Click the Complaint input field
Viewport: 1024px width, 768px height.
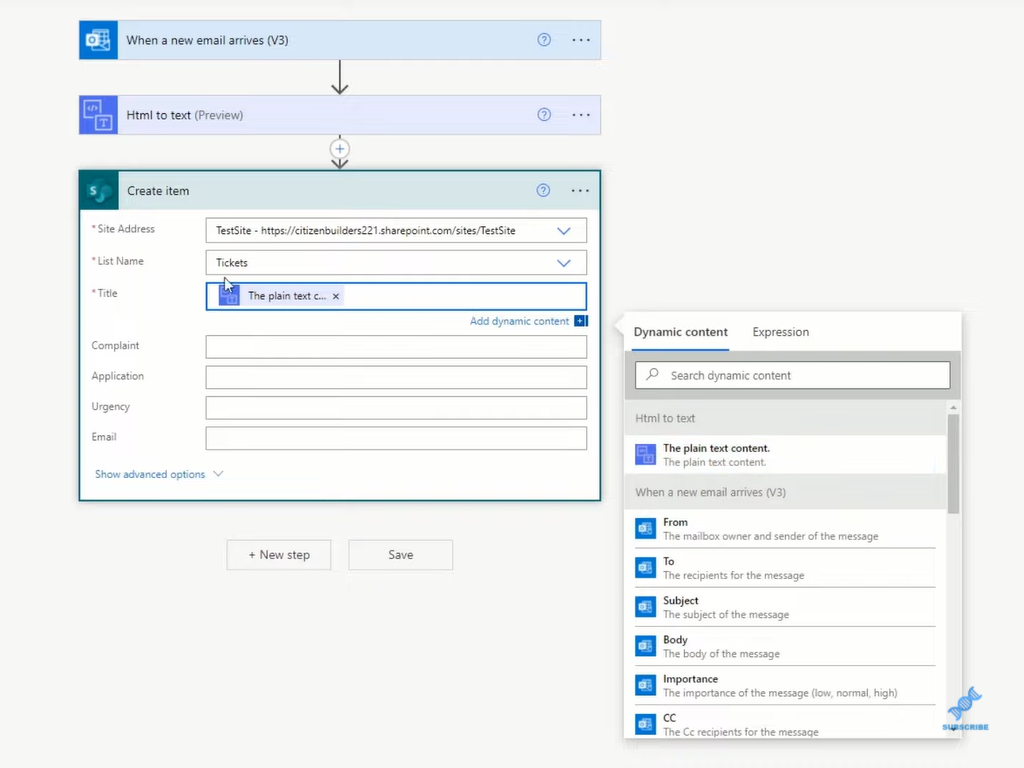(396, 346)
